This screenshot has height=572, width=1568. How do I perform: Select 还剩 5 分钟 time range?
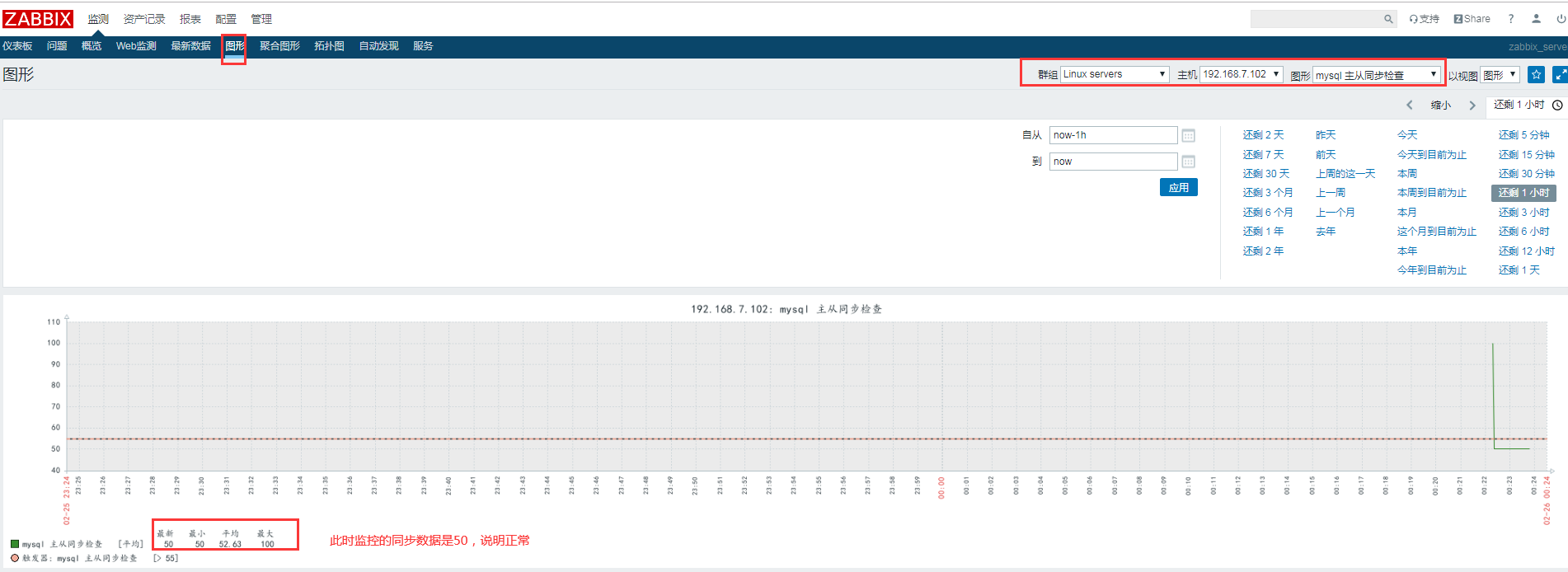tap(1523, 134)
